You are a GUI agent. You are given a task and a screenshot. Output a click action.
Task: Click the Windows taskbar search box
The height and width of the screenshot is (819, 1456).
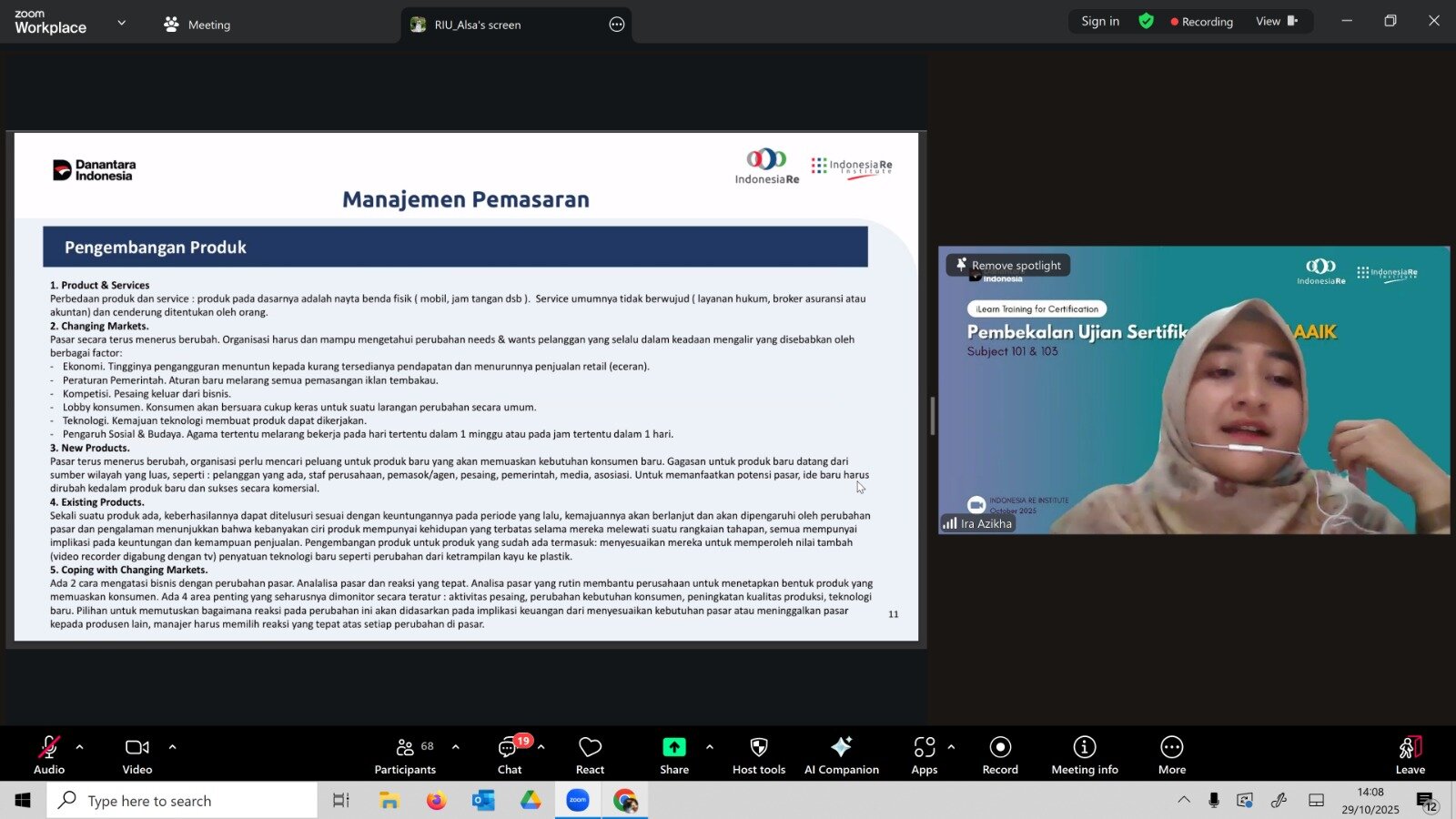coord(182,801)
